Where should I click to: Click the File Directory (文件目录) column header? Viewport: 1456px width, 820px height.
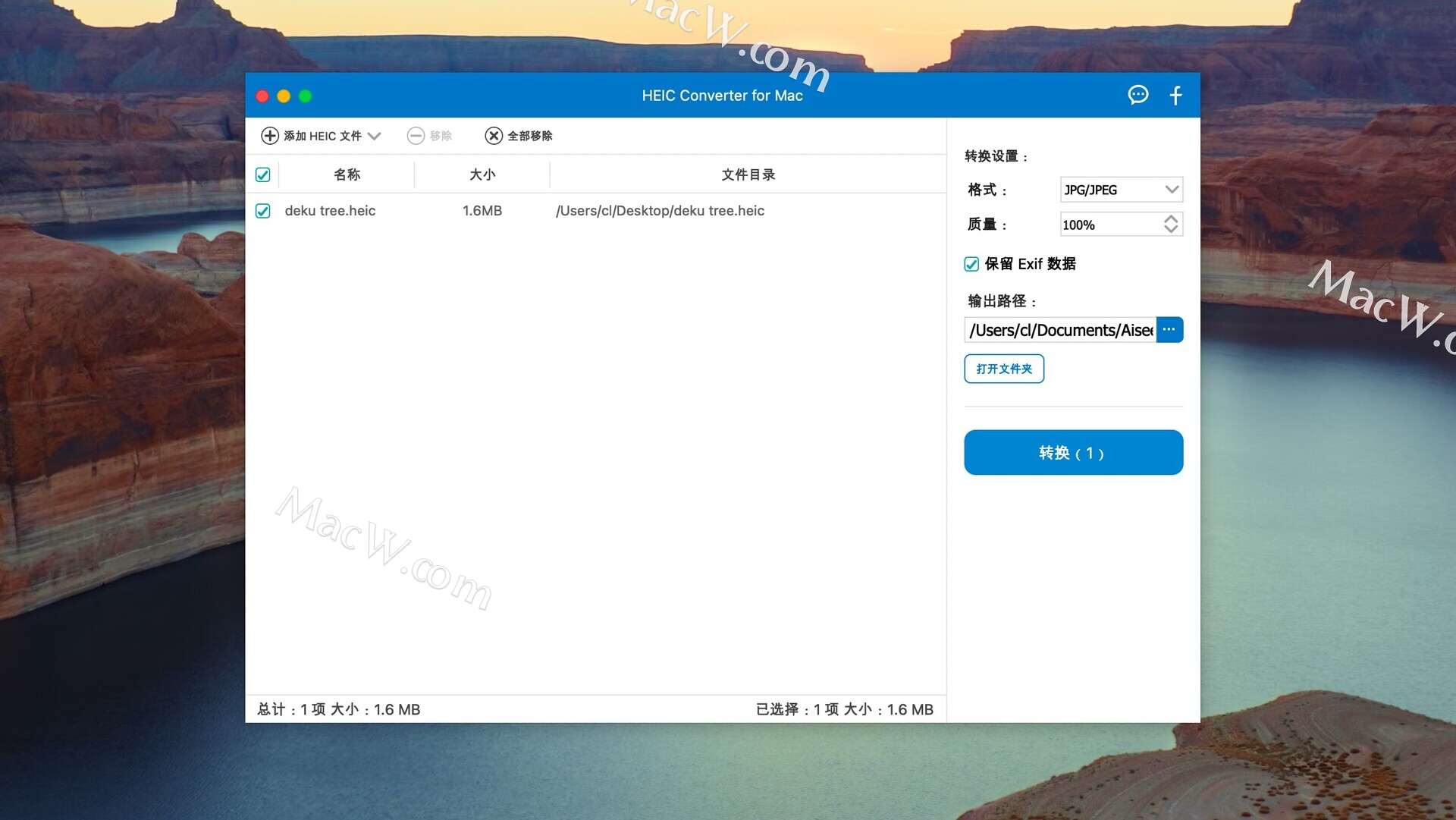click(x=748, y=174)
